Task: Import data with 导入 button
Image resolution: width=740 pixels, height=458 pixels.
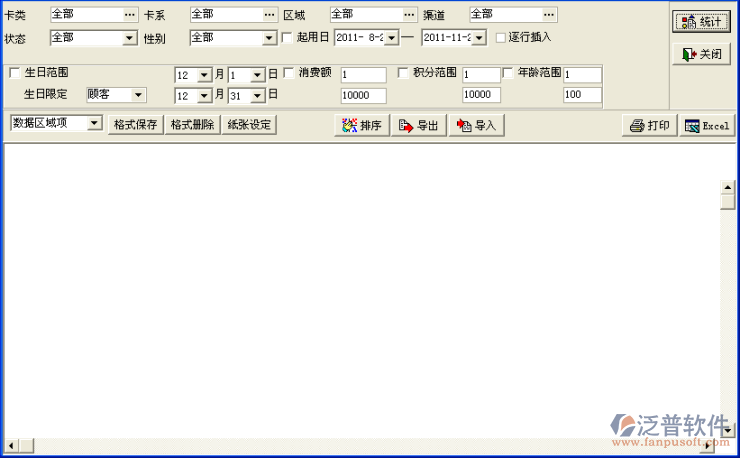Action: [x=477, y=125]
